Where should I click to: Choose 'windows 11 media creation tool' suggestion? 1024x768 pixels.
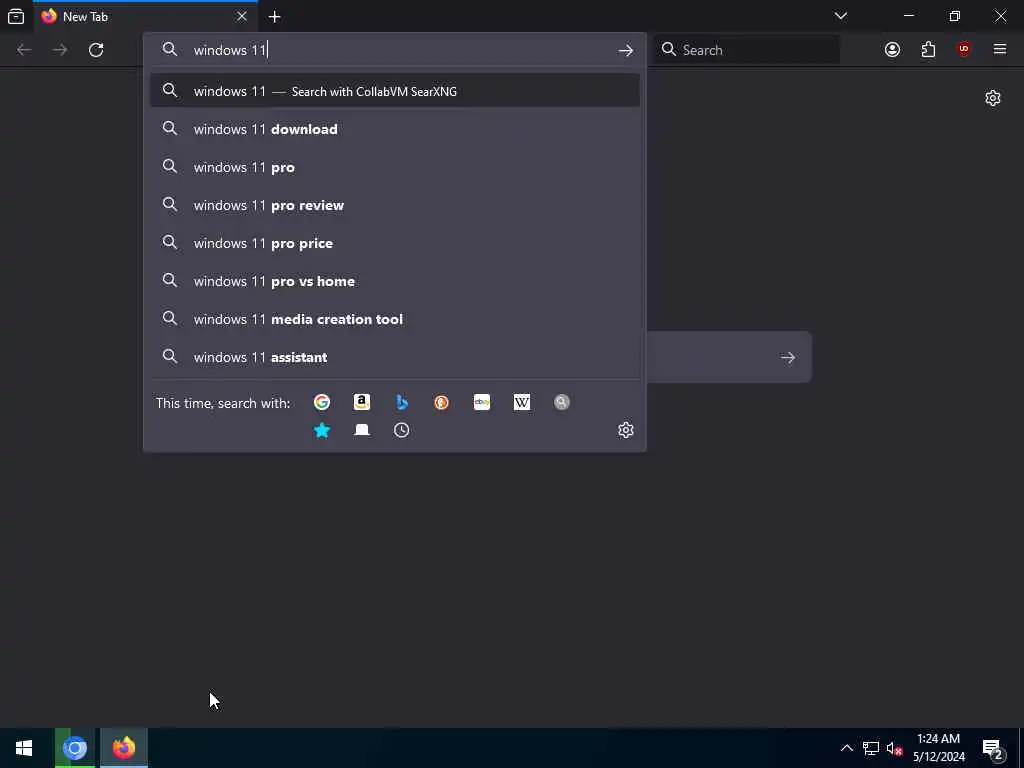[x=394, y=319]
